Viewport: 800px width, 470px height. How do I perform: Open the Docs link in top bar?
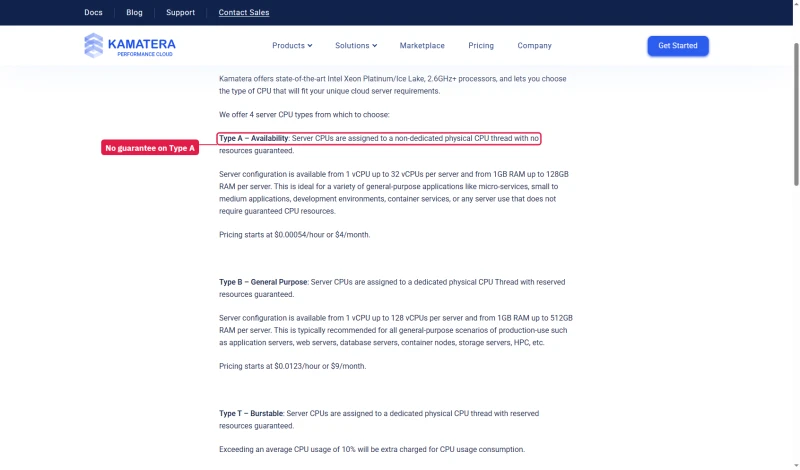pos(93,12)
